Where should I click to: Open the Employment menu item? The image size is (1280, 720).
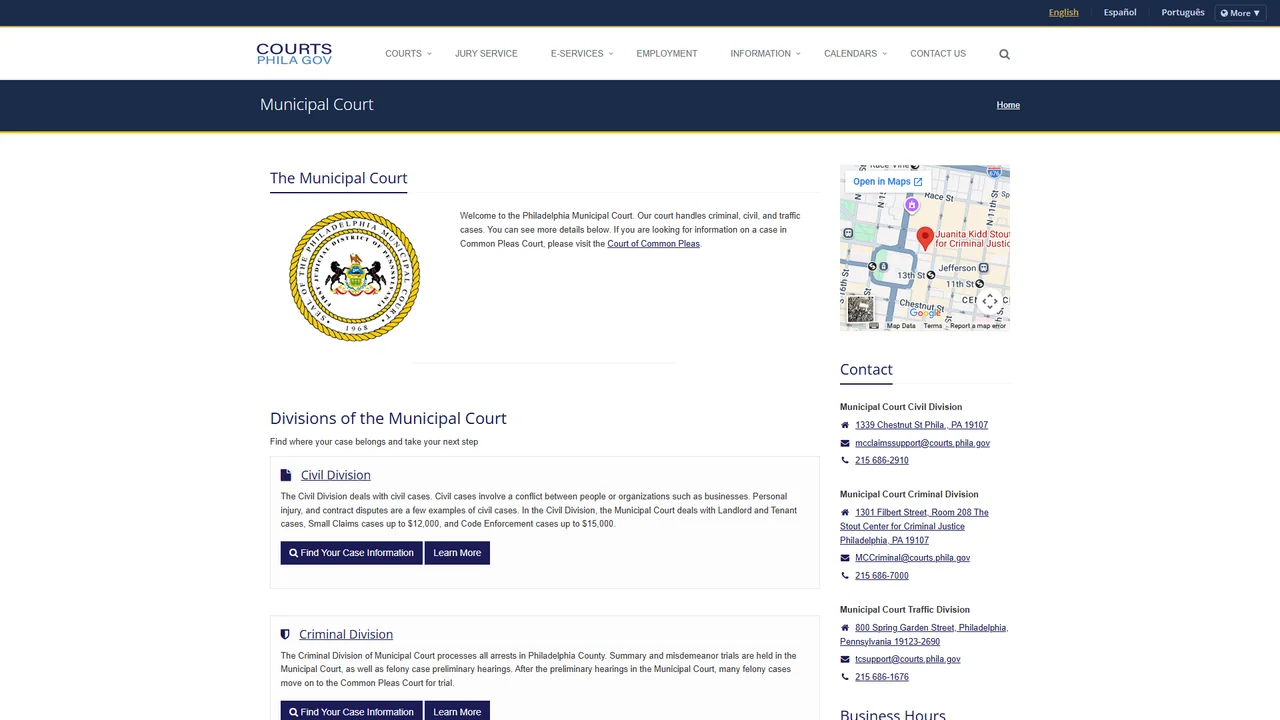point(667,54)
